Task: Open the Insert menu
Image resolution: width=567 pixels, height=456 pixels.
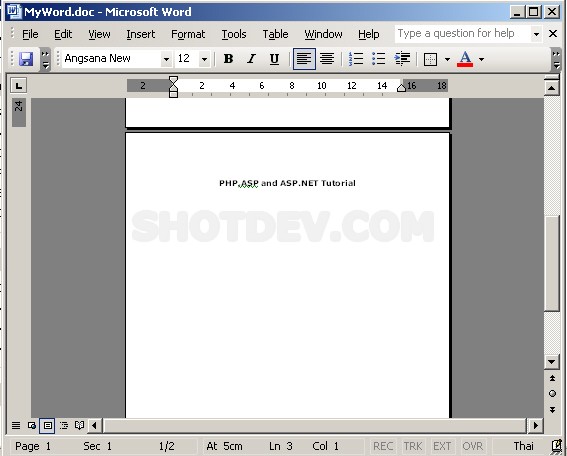Action: [x=140, y=34]
